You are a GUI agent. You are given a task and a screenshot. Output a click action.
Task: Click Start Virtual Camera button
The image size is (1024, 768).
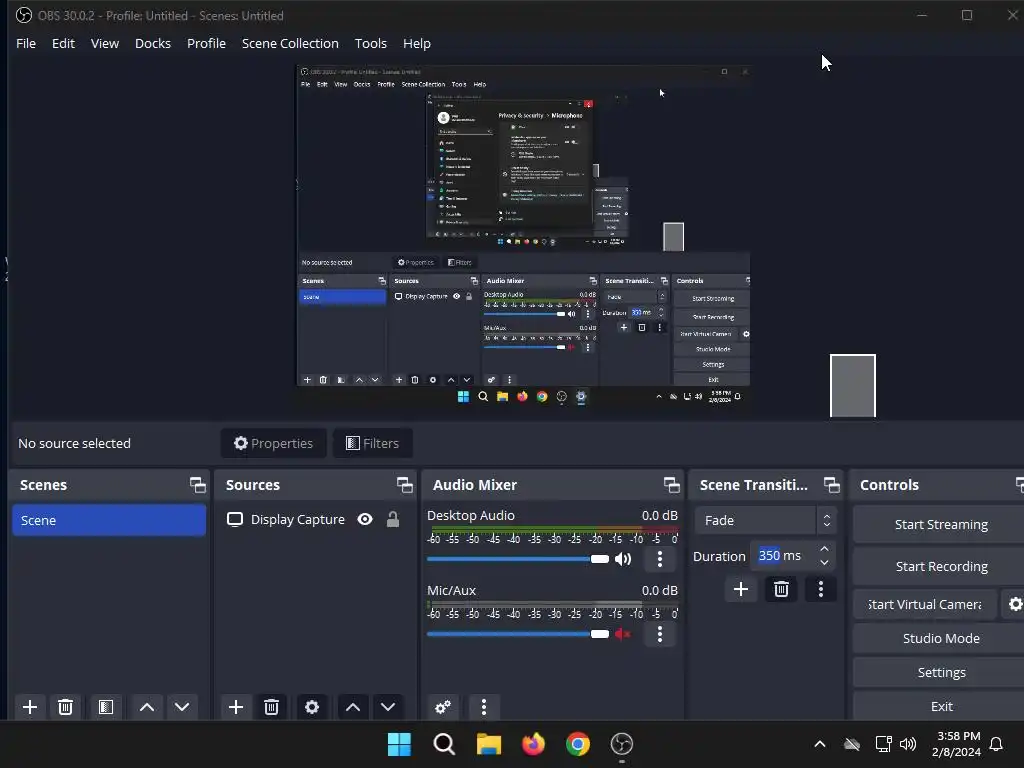[x=925, y=604]
